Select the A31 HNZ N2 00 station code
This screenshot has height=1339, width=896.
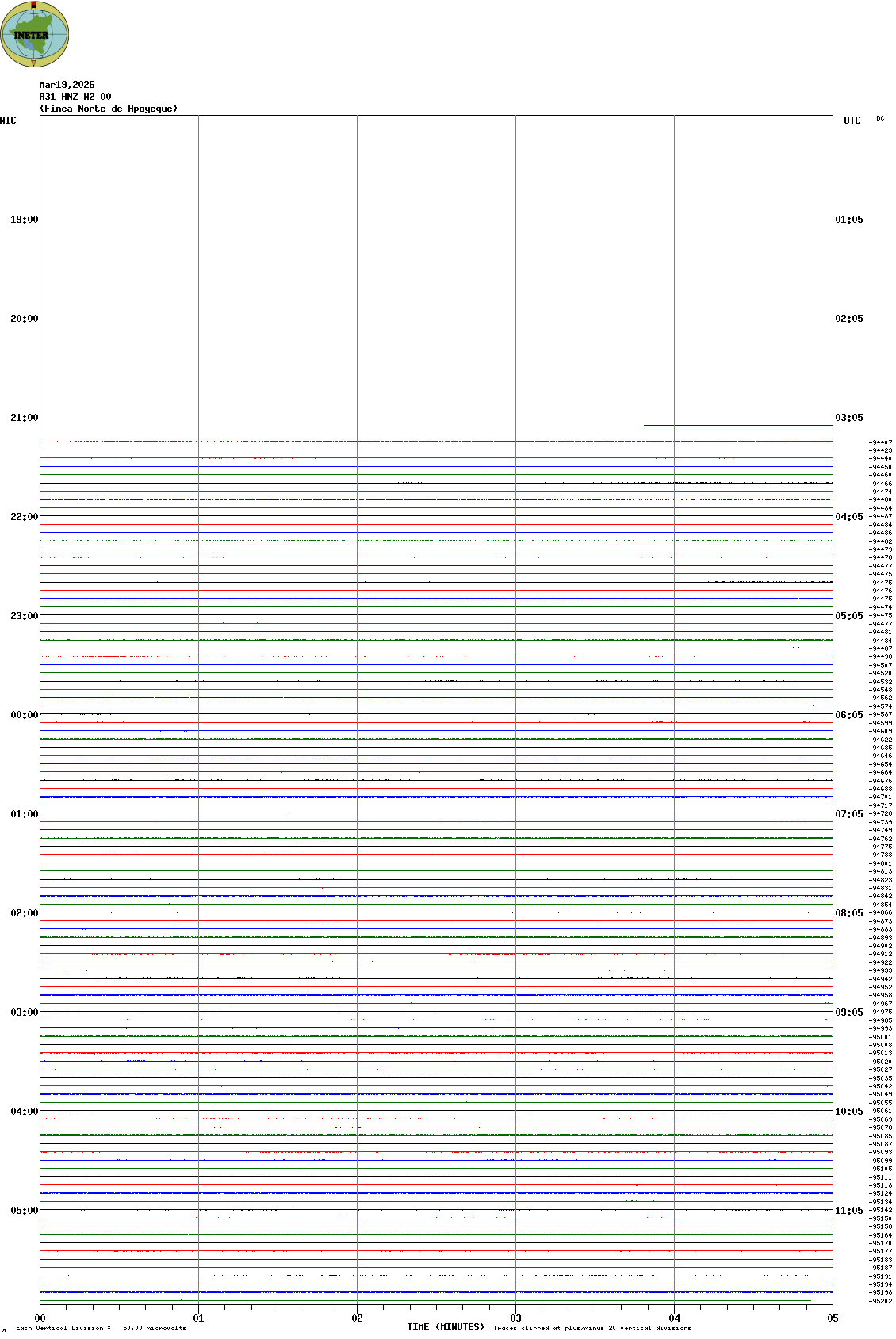coord(75,97)
